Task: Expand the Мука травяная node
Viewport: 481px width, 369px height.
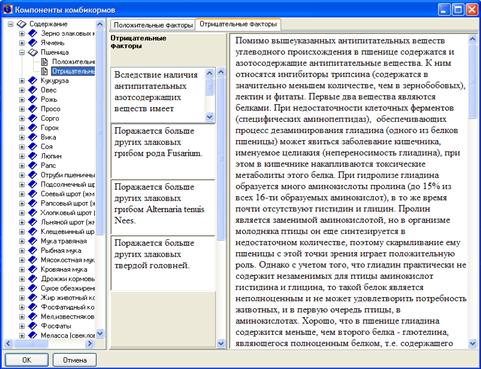Action: point(22,241)
